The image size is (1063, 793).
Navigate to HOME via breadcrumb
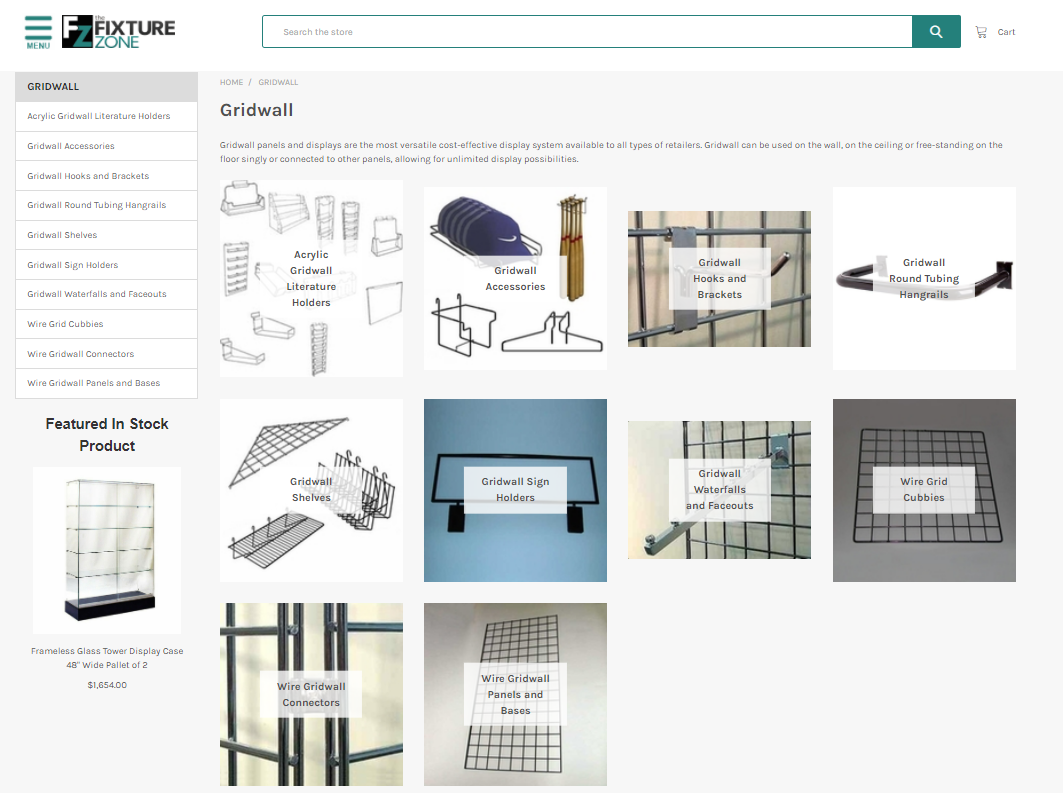(x=231, y=82)
